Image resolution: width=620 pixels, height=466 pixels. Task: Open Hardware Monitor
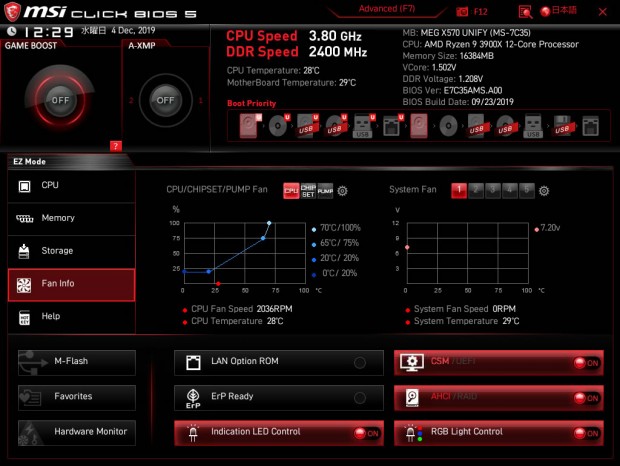[x=77, y=433]
